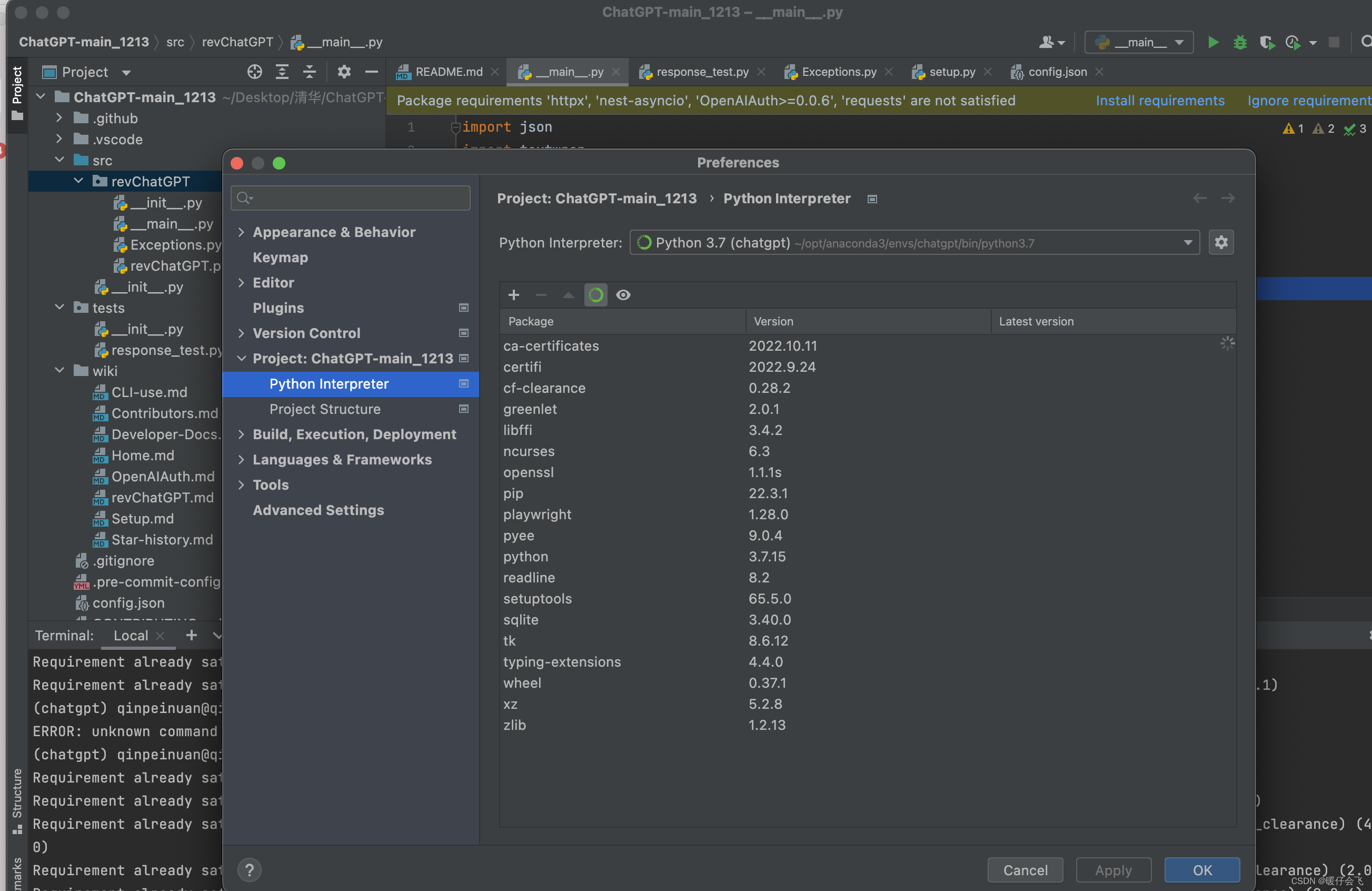Click src in the breadcrumb path

tap(175, 42)
